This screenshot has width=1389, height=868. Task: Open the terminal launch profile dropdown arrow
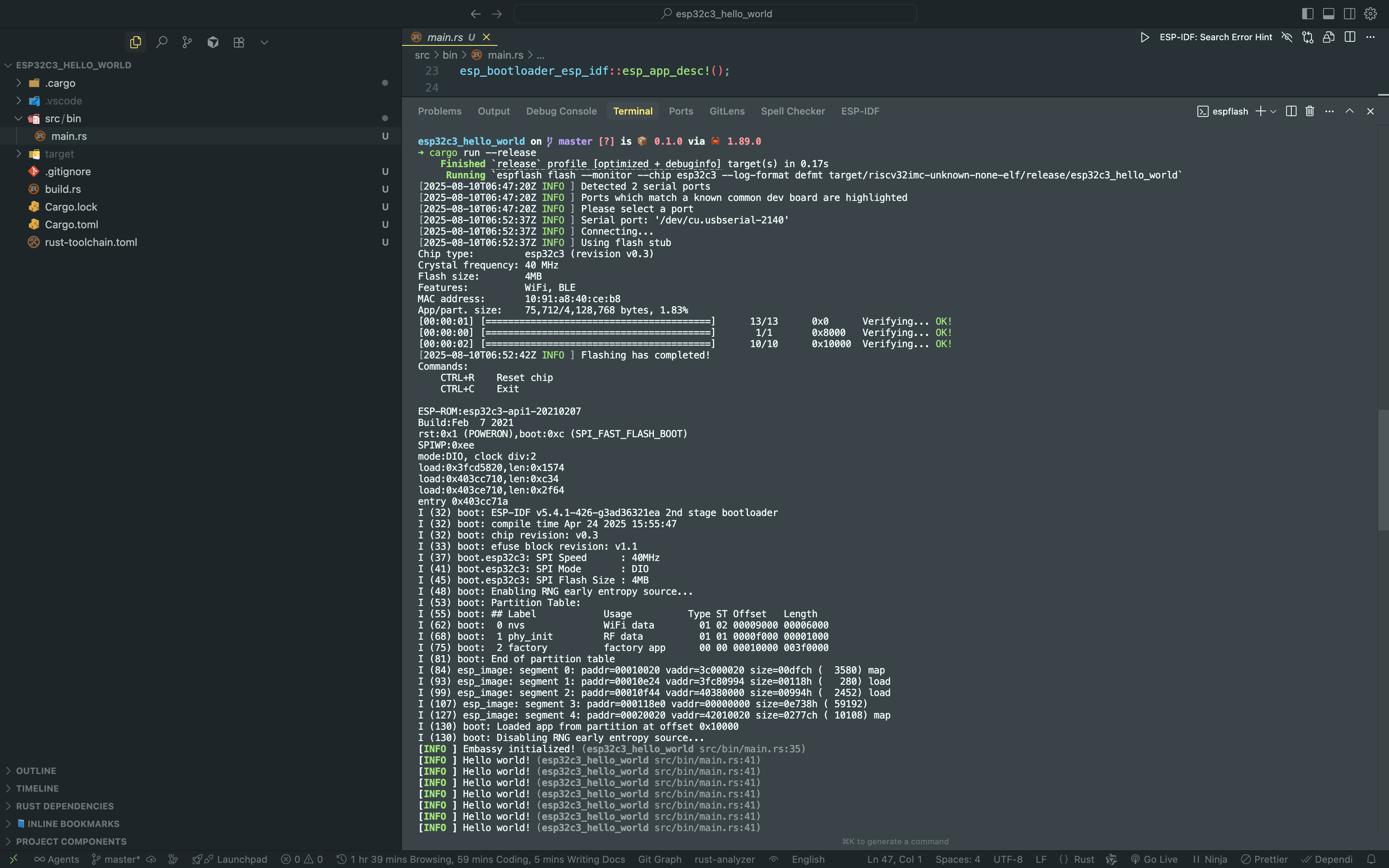1273,111
